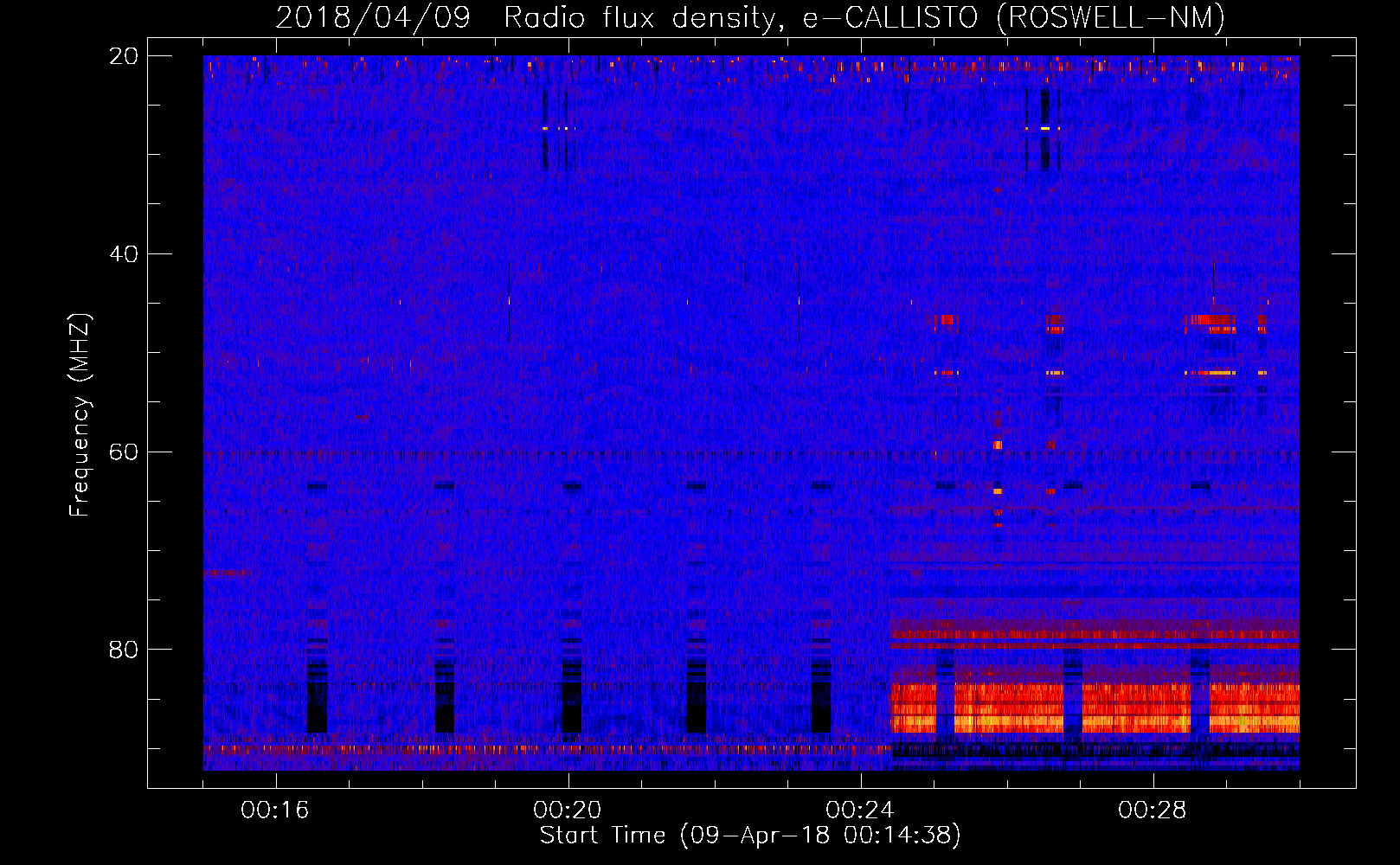Click the frequency tick label 60

pyautogui.click(x=123, y=452)
